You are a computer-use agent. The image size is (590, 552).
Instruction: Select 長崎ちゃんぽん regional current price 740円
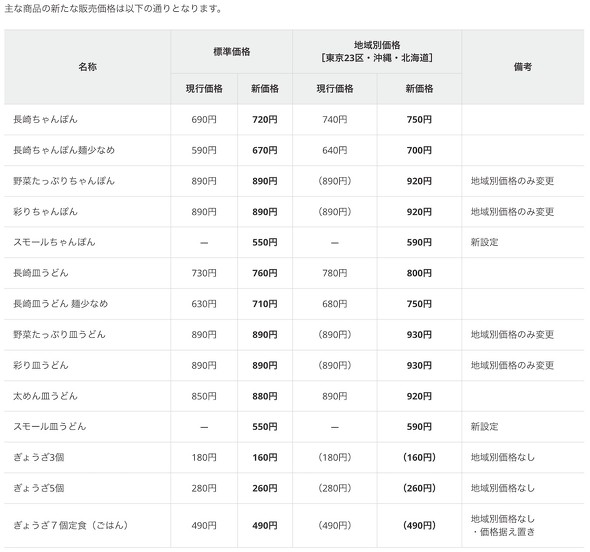coord(335,120)
